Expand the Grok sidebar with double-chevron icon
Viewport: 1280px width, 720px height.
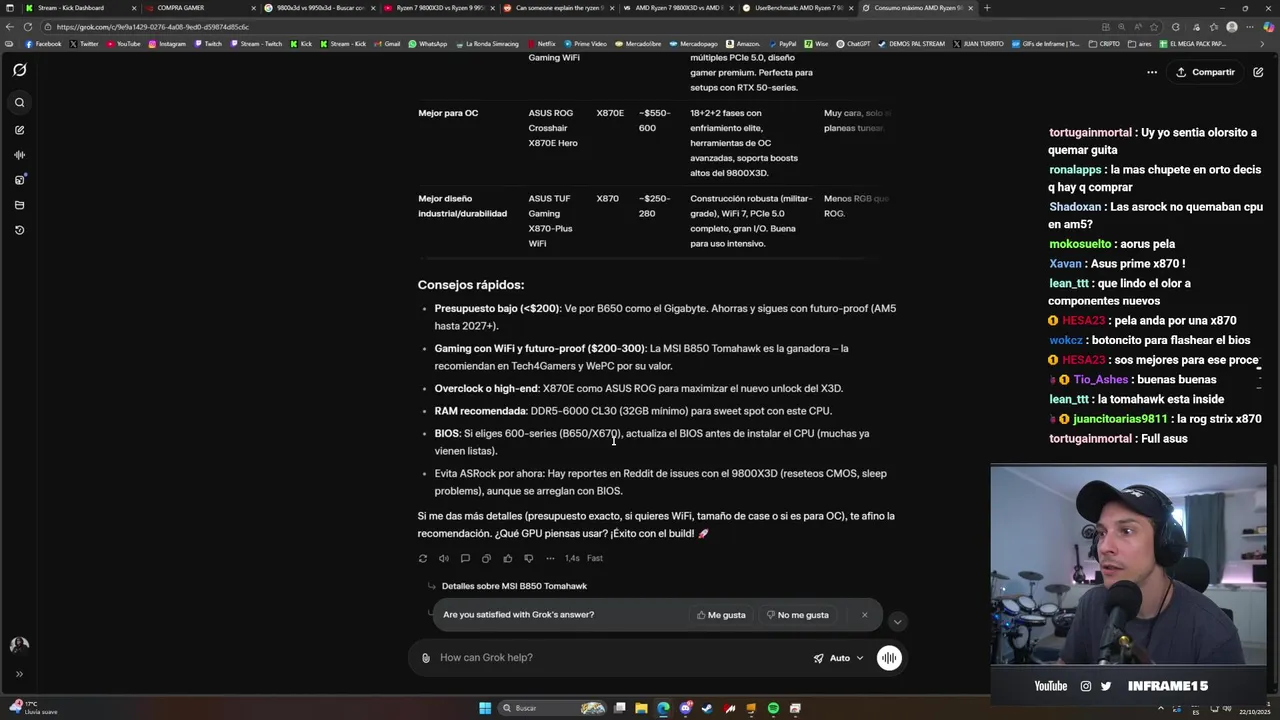19,674
